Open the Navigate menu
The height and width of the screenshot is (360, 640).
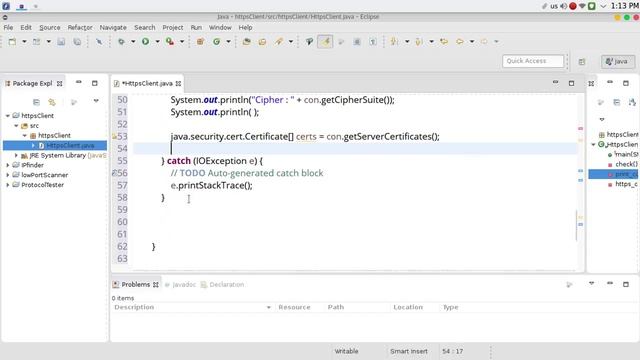coord(113,28)
